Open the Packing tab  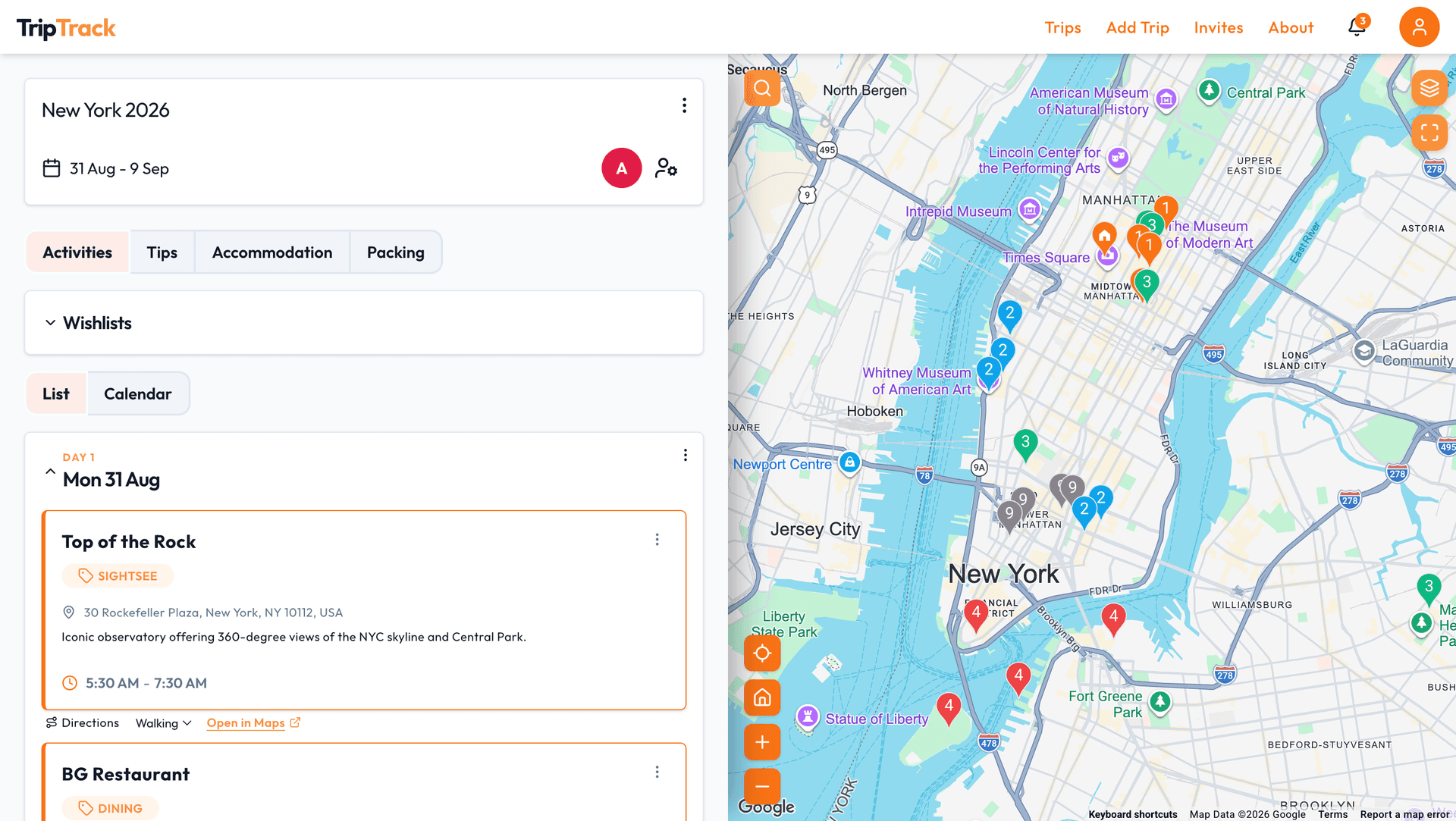(x=396, y=252)
